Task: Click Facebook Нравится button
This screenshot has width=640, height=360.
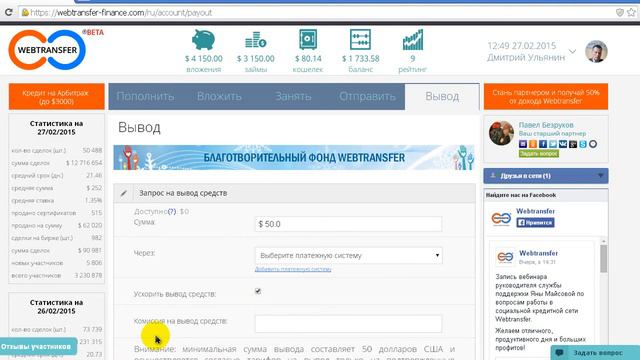Action: (x=535, y=222)
